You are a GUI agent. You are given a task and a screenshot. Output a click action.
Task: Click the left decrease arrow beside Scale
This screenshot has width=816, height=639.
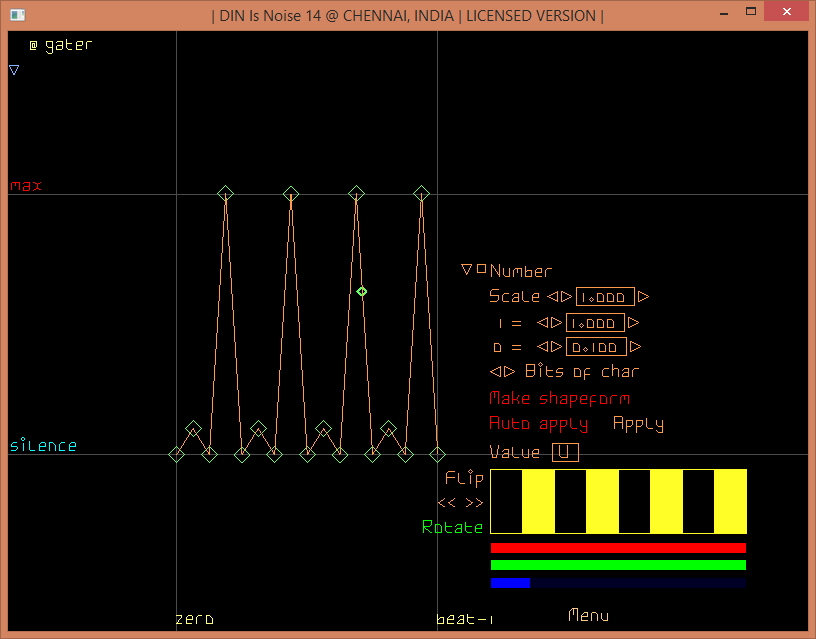pos(551,297)
